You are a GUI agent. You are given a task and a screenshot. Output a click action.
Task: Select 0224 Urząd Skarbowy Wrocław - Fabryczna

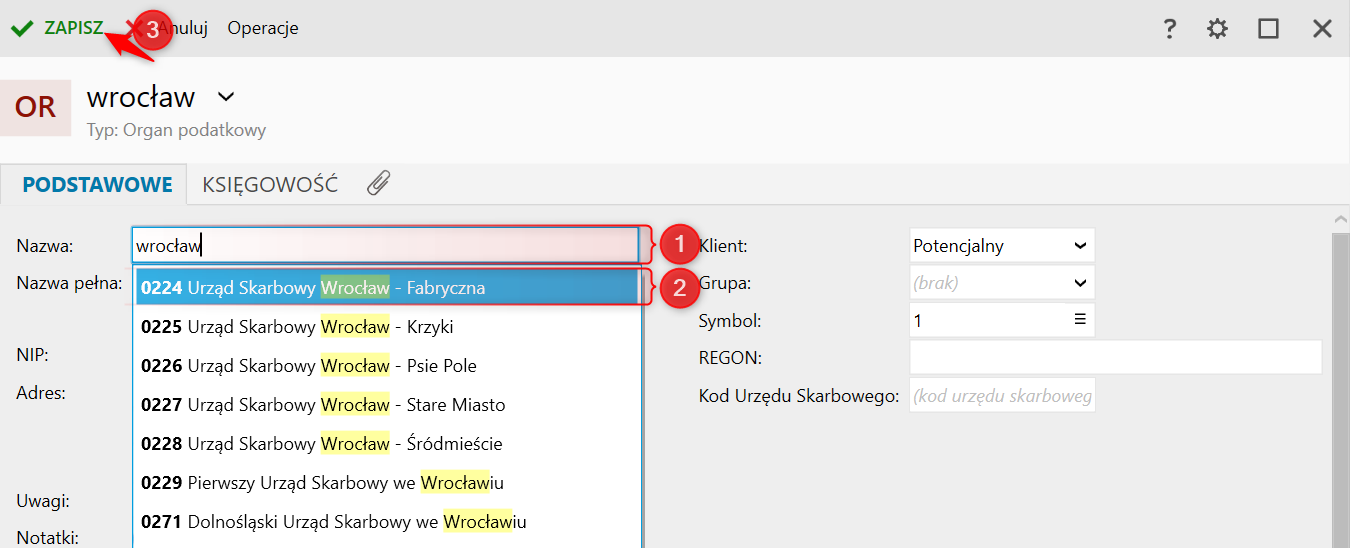click(387, 288)
